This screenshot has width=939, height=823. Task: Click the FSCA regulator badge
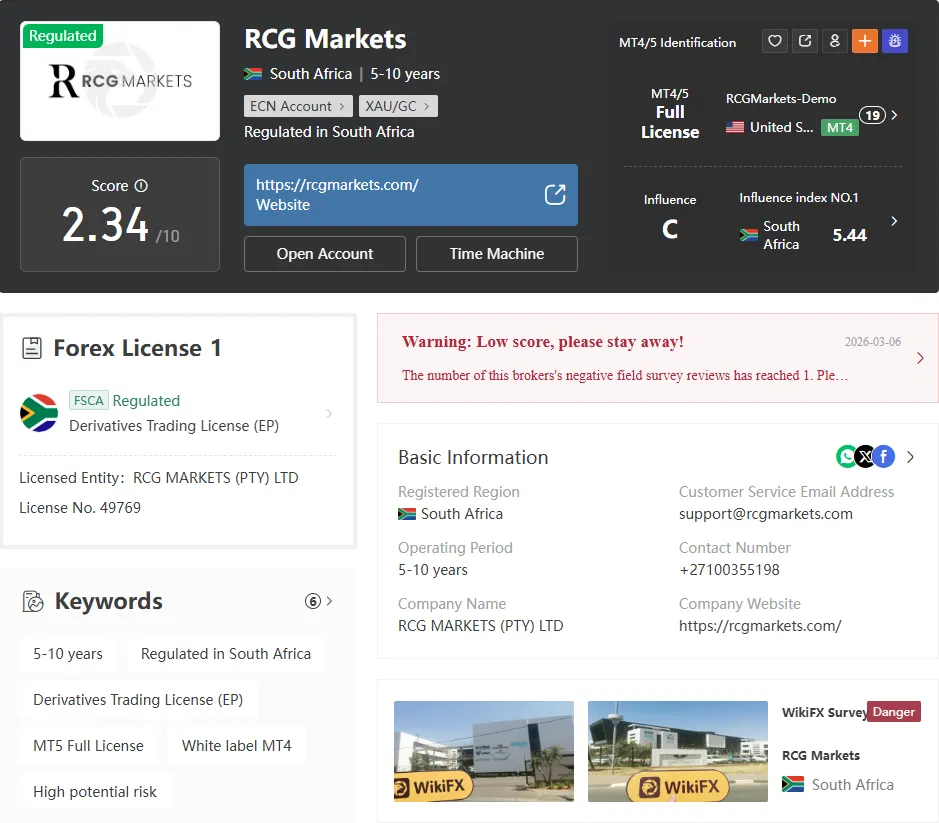[x=89, y=400]
